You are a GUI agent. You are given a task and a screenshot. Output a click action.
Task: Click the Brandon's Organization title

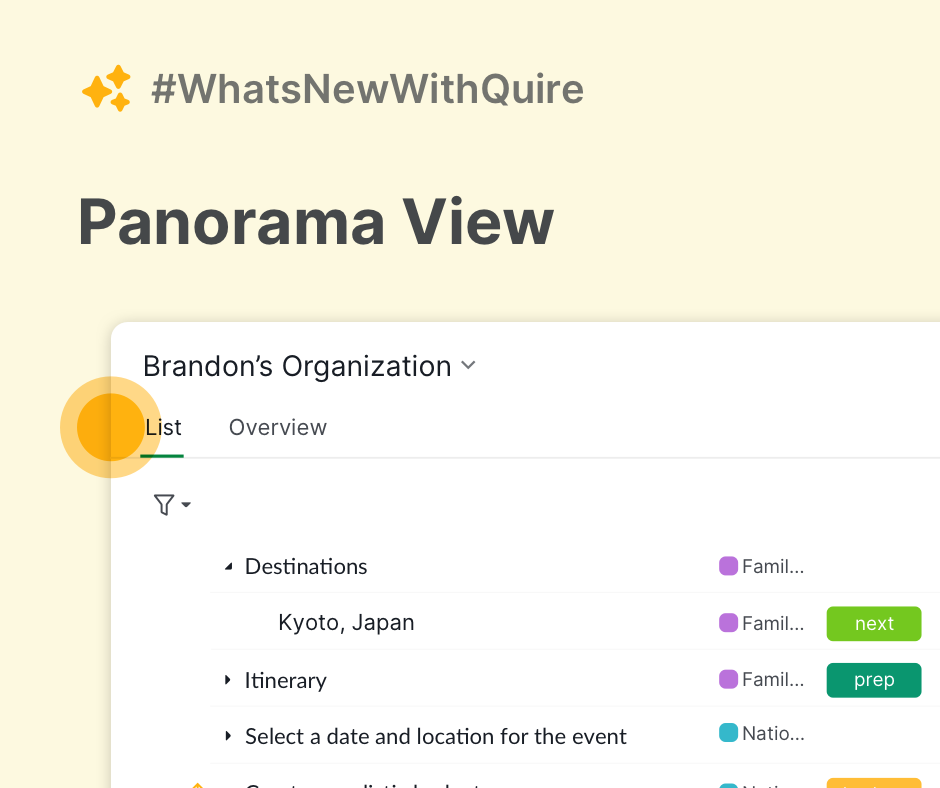(x=297, y=366)
